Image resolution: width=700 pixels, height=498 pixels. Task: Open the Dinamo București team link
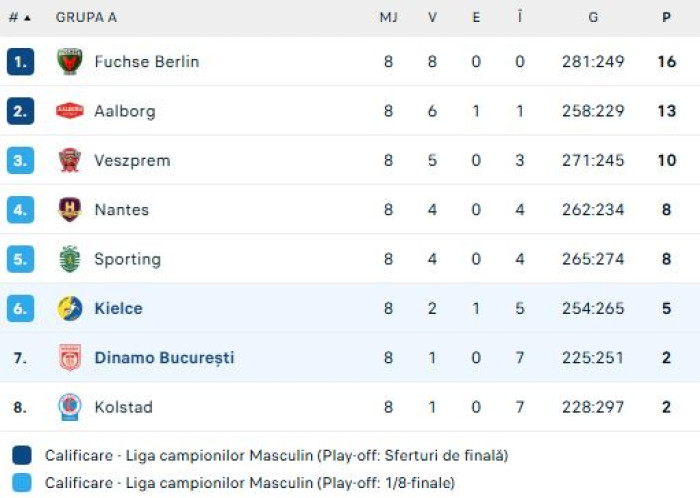(x=164, y=358)
